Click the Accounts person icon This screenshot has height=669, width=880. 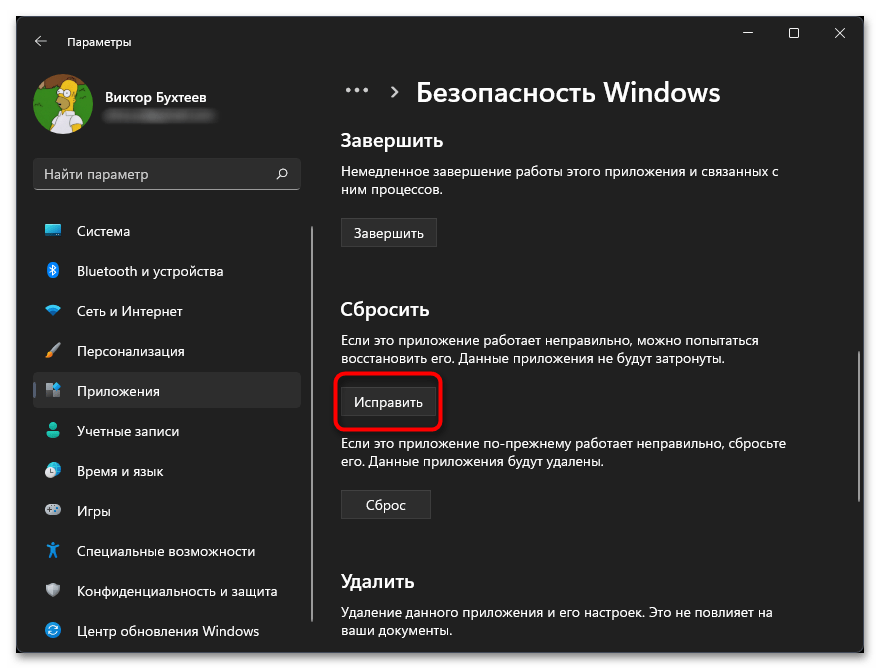point(54,431)
